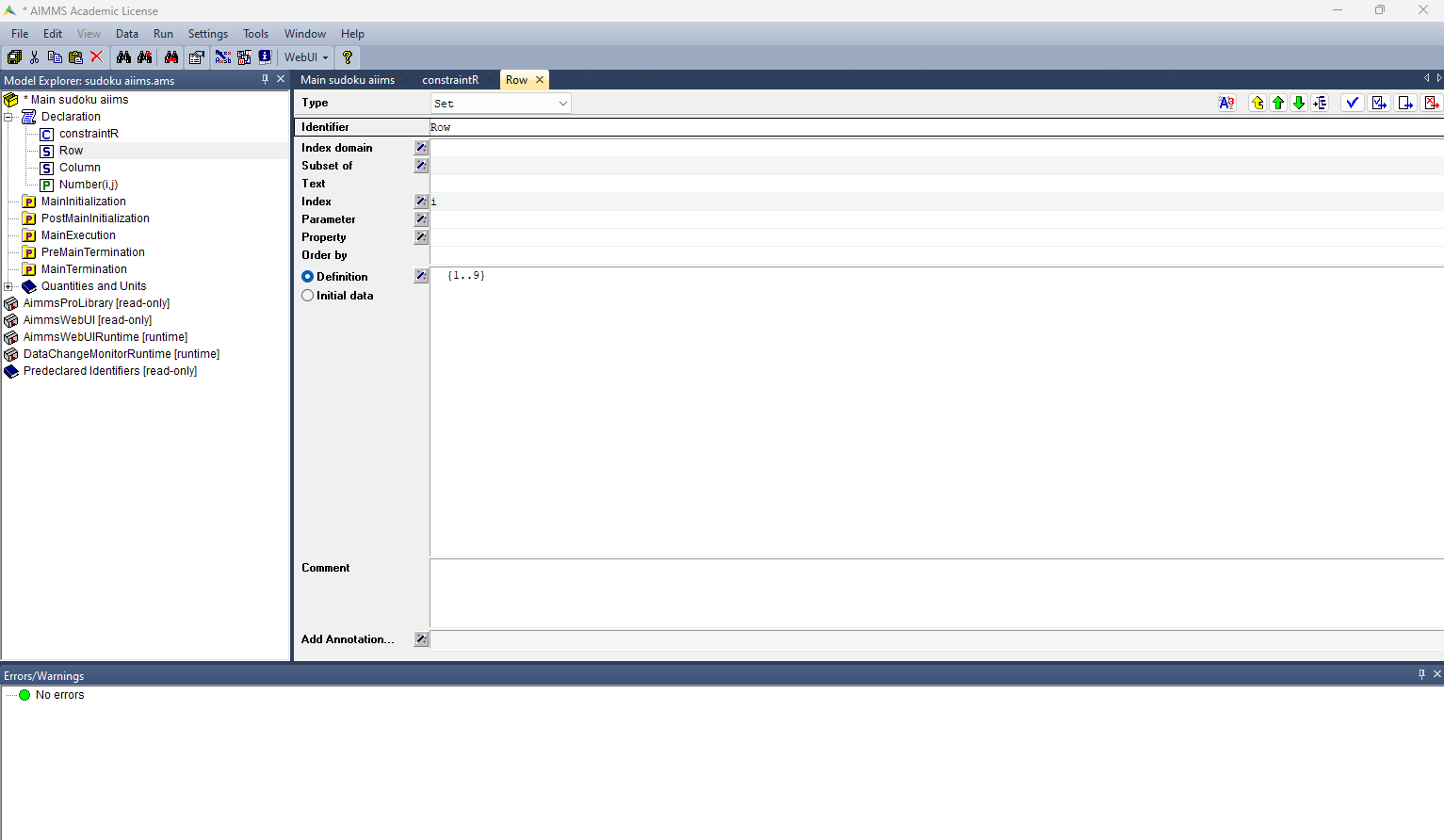Click the binoculars icon with red arrow
The height and width of the screenshot is (840, 1444).
click(171, 57)
